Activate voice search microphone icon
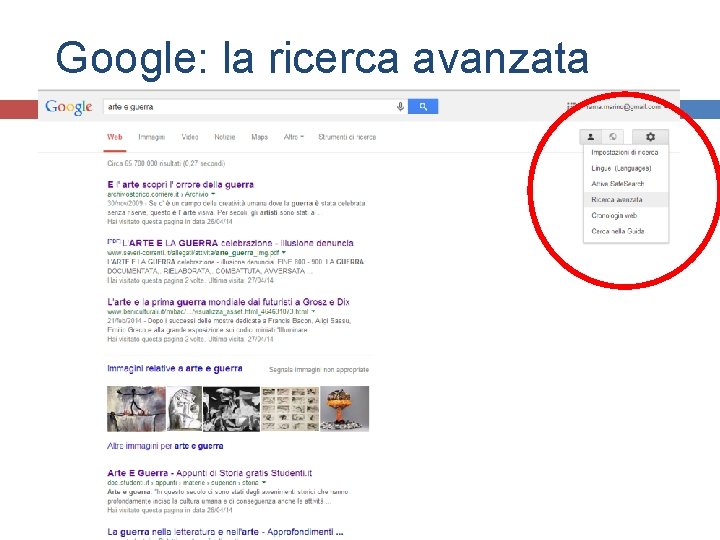This screenshot has width=720, height=540. click(400, 107)
